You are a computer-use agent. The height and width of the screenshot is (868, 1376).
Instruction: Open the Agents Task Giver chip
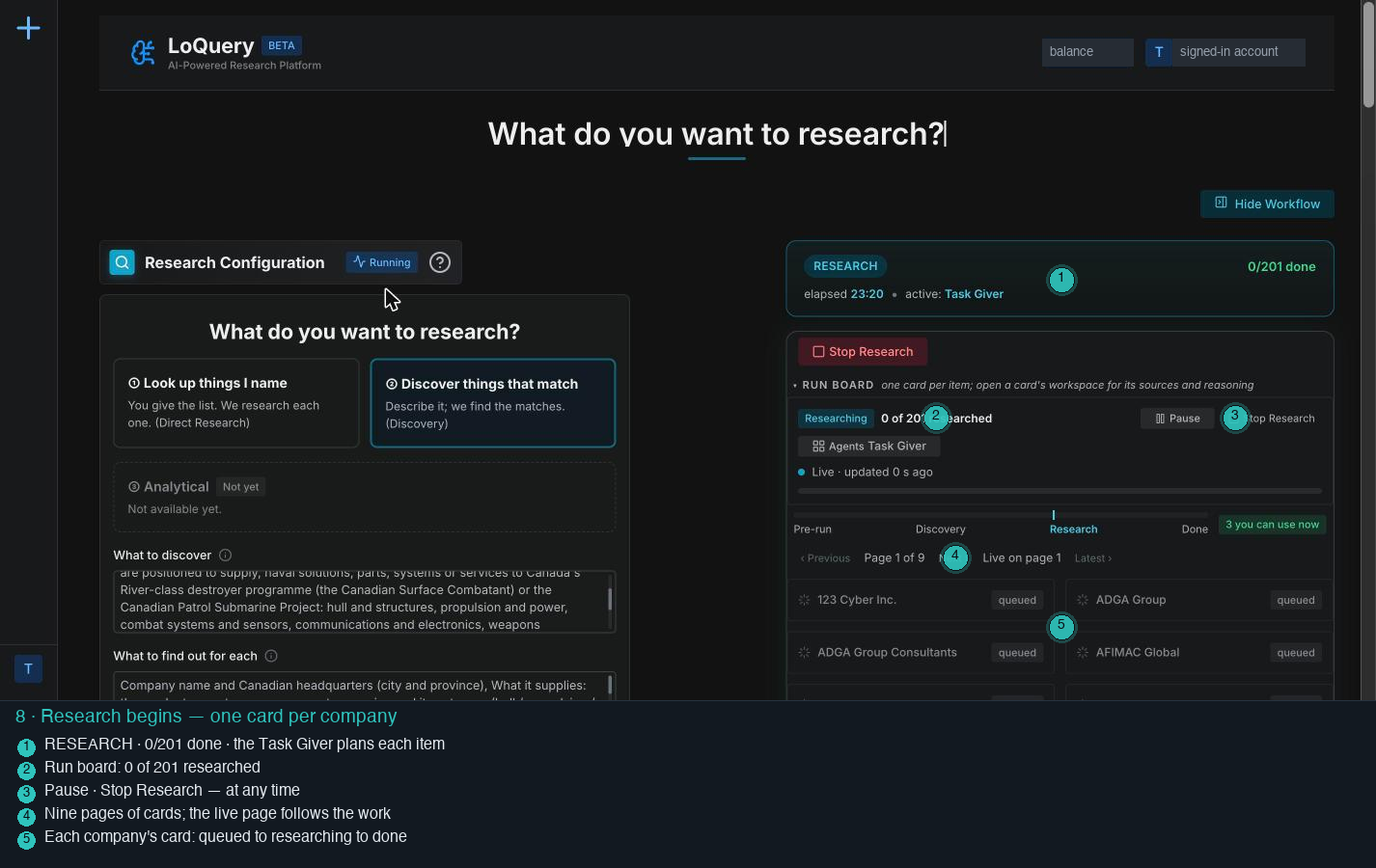click(x=868, y=447)
